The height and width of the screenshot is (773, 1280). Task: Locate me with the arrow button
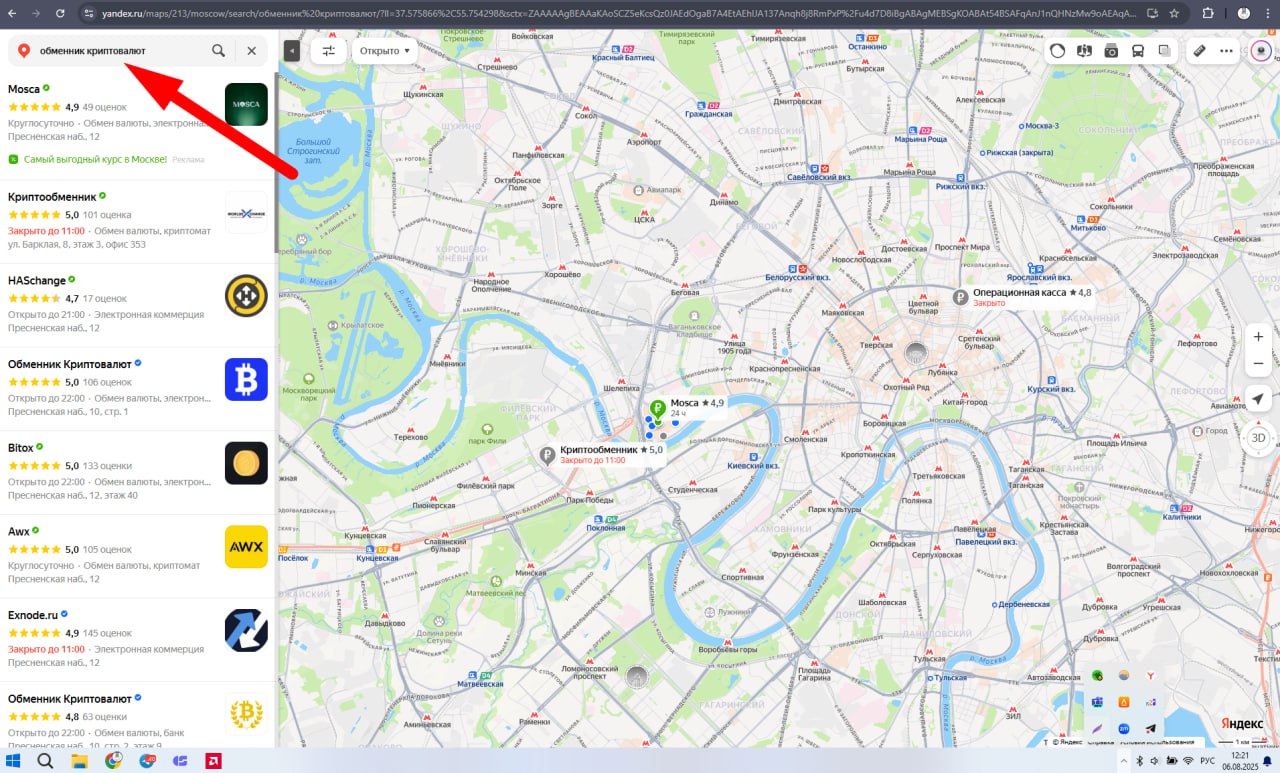[1258, 399]
